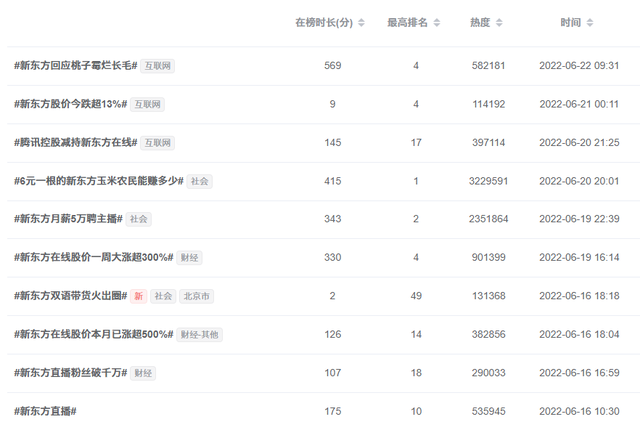Select duration value 569
The height and width of the screenshot is (430, 640).
[333, 66]
